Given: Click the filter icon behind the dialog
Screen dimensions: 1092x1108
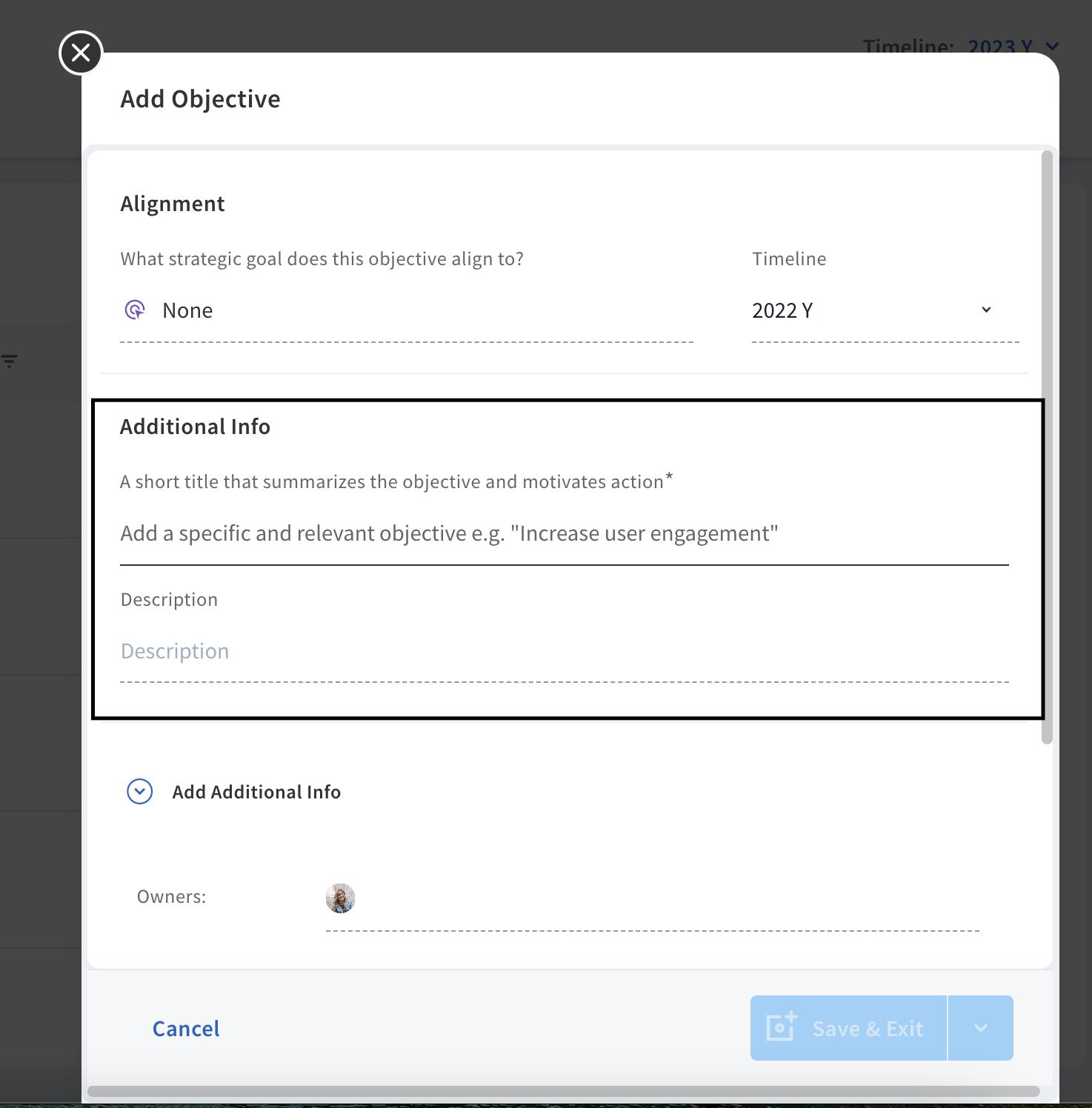Looking at the screenshot, I should 9,361.
